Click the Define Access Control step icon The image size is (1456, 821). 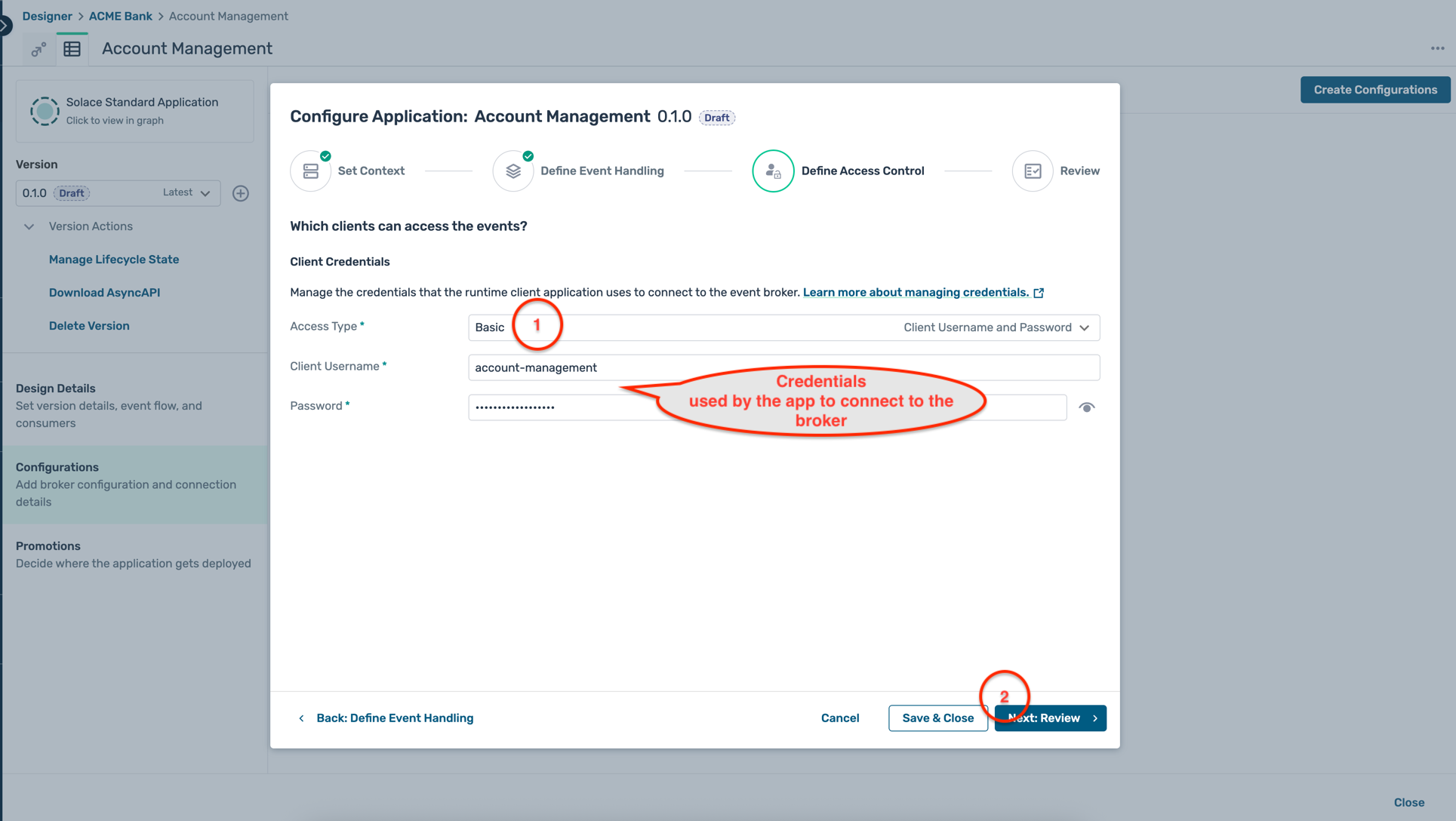[772, 171]
